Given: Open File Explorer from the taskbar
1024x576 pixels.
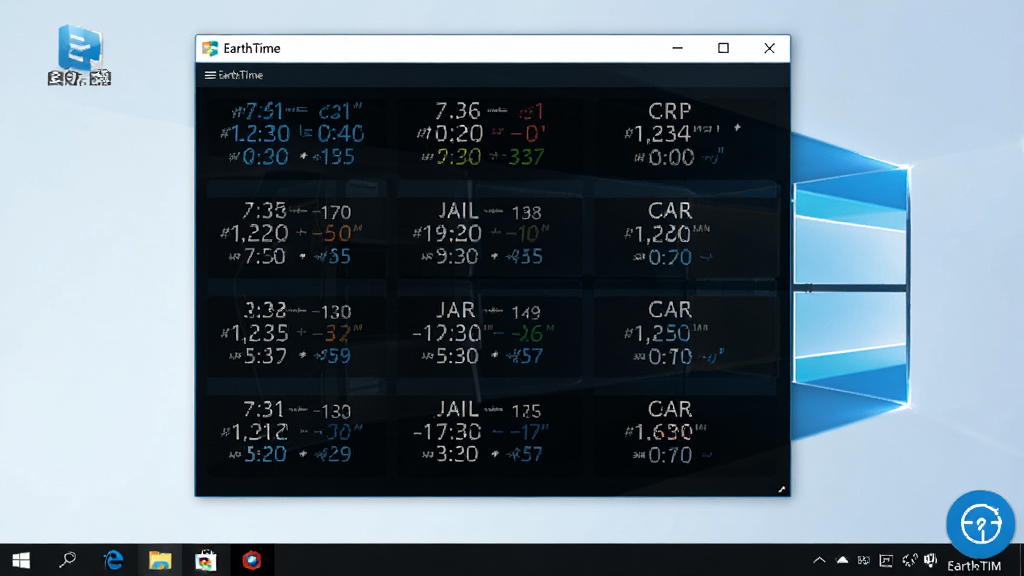Looking at the screenshot, I should click(x=160, y=560).
